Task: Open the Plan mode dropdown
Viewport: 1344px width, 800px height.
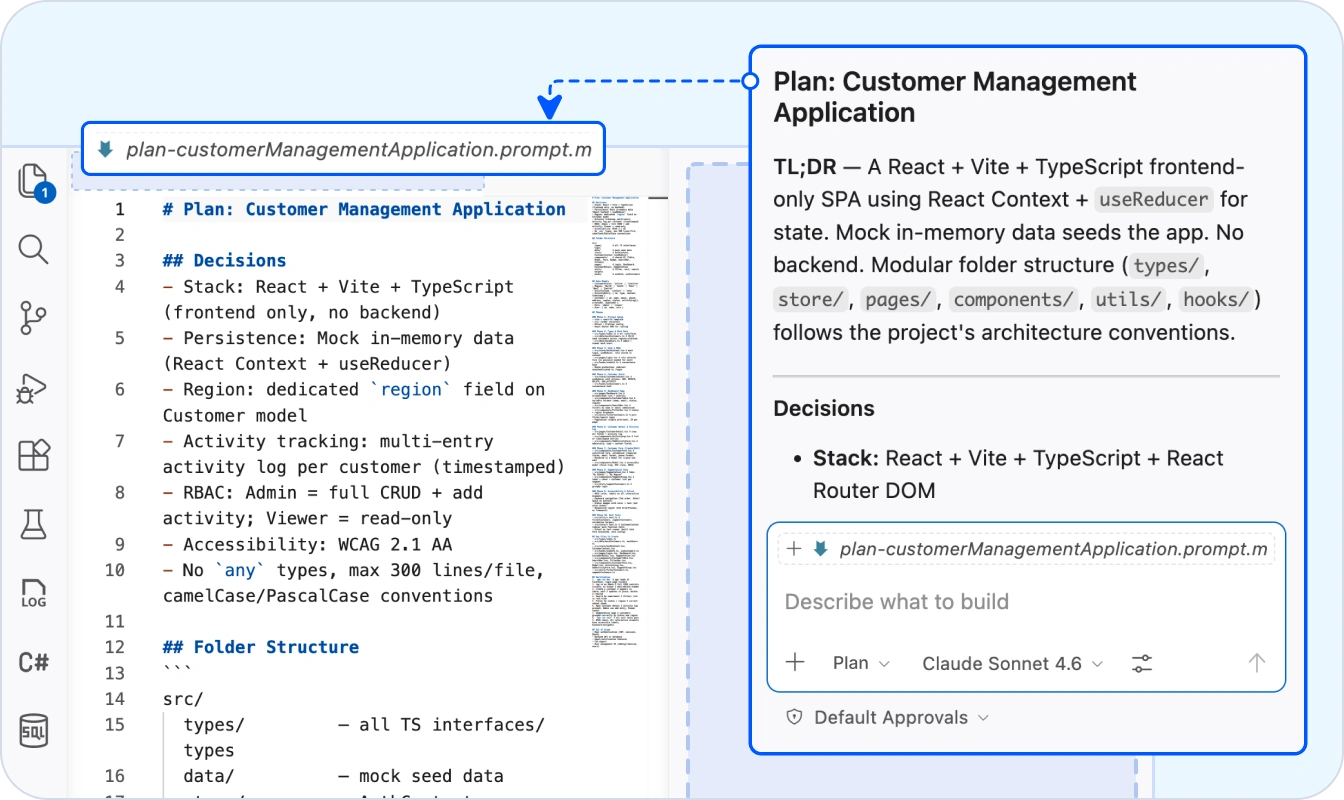Action: 861,663
